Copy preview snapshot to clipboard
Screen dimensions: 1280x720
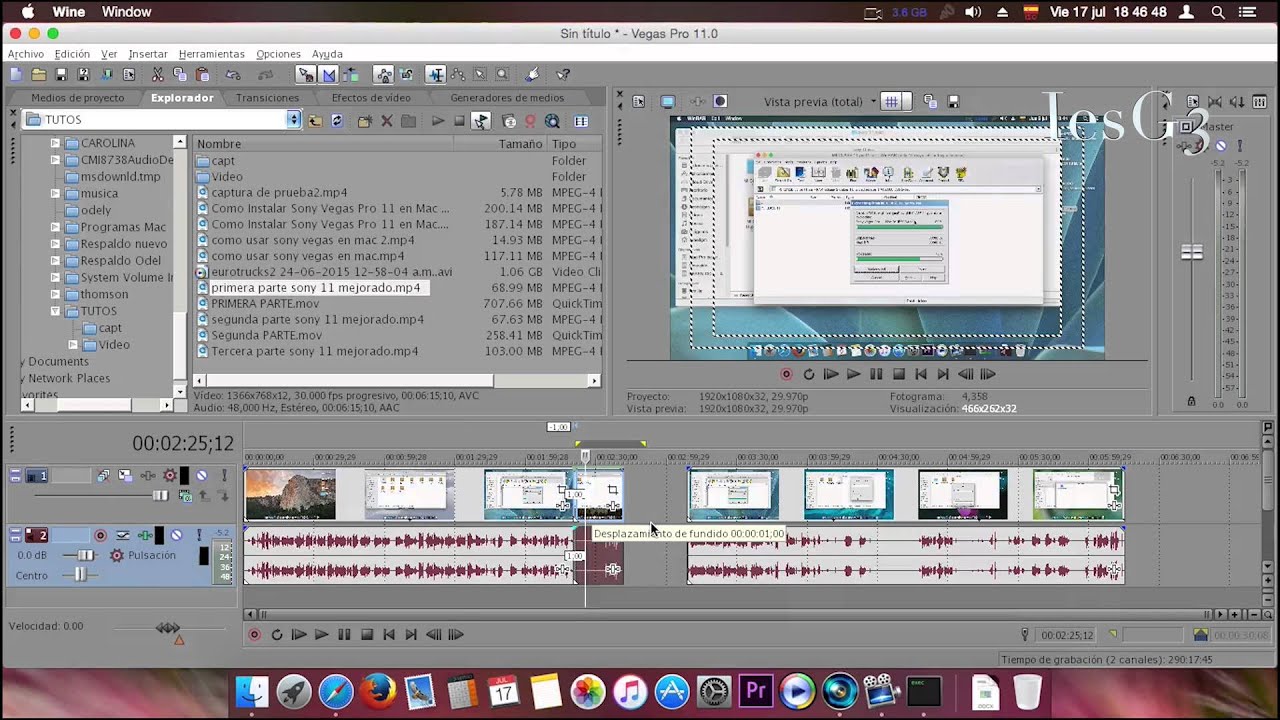[x=931, y=102]
